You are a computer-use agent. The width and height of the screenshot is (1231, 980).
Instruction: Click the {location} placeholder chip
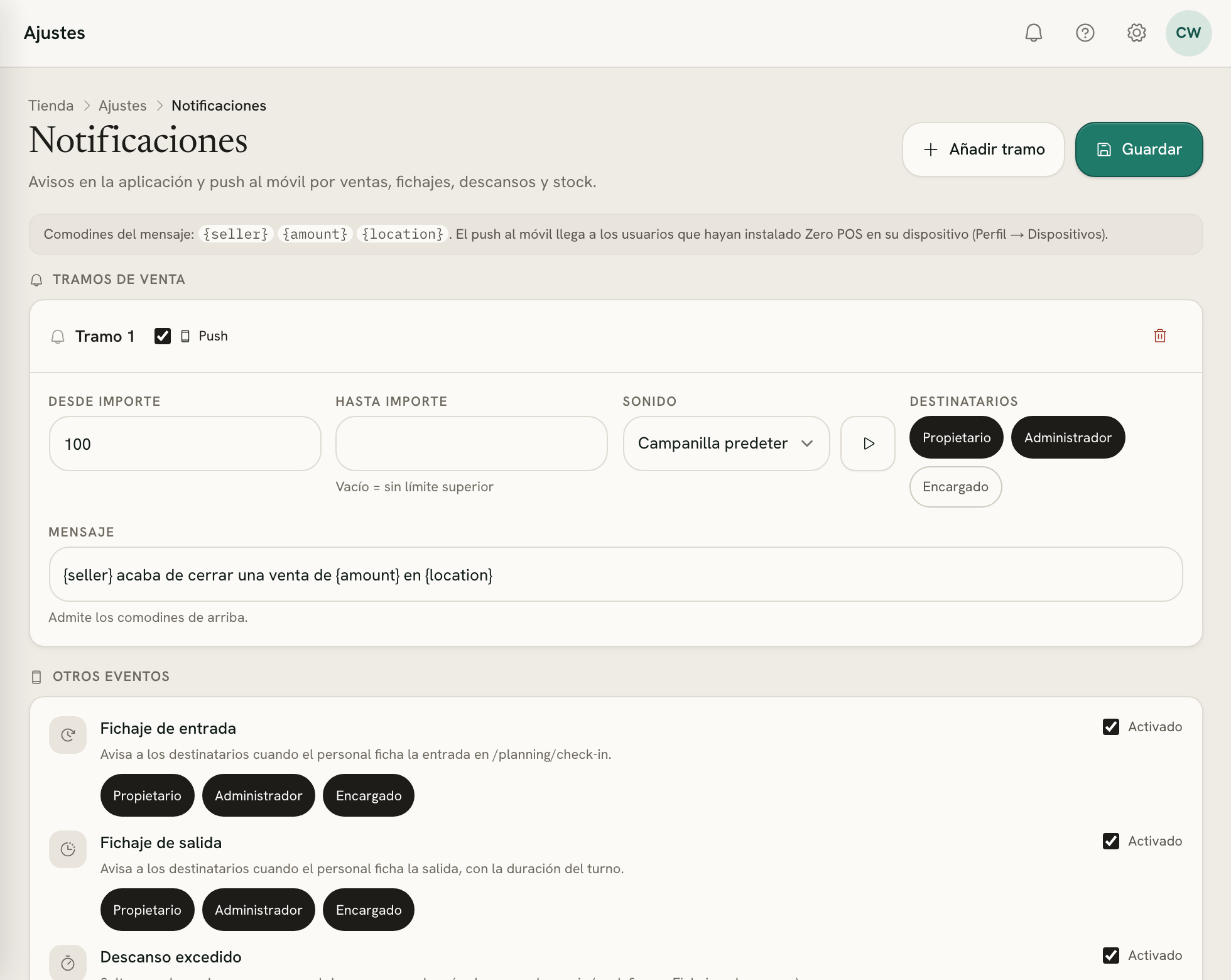click(x=402, y=234)
